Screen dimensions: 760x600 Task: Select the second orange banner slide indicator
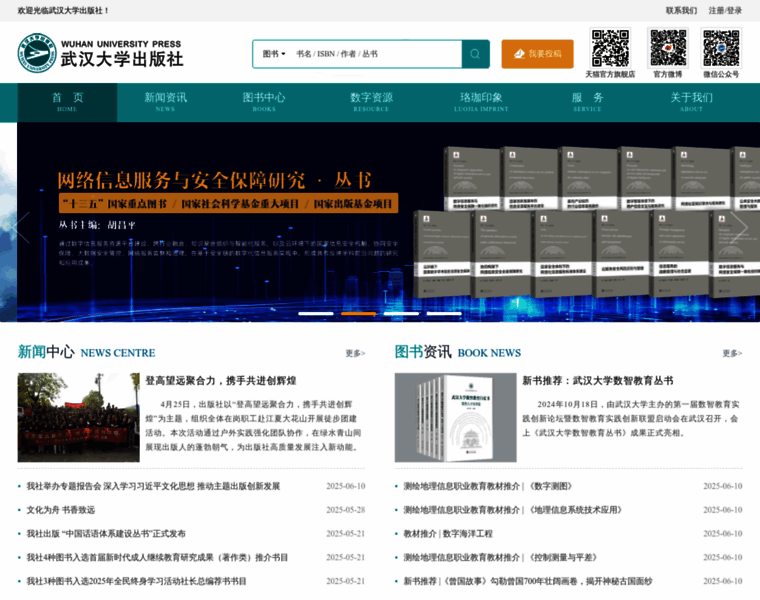pyautogui.click(x=359, y=314)
